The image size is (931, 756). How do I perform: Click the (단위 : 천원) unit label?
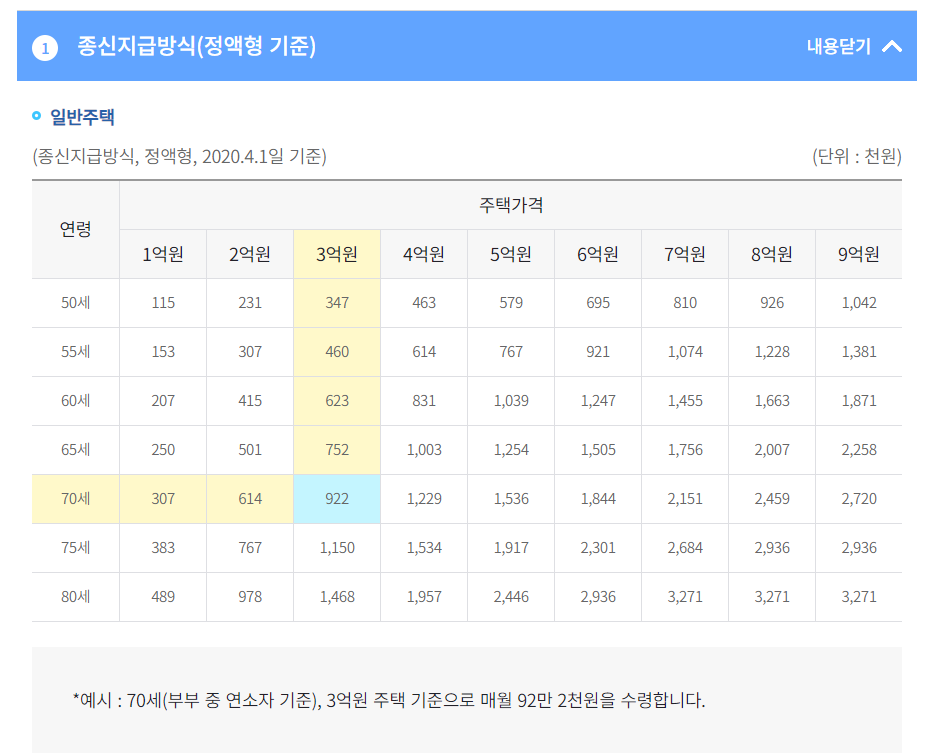[856, 156]
